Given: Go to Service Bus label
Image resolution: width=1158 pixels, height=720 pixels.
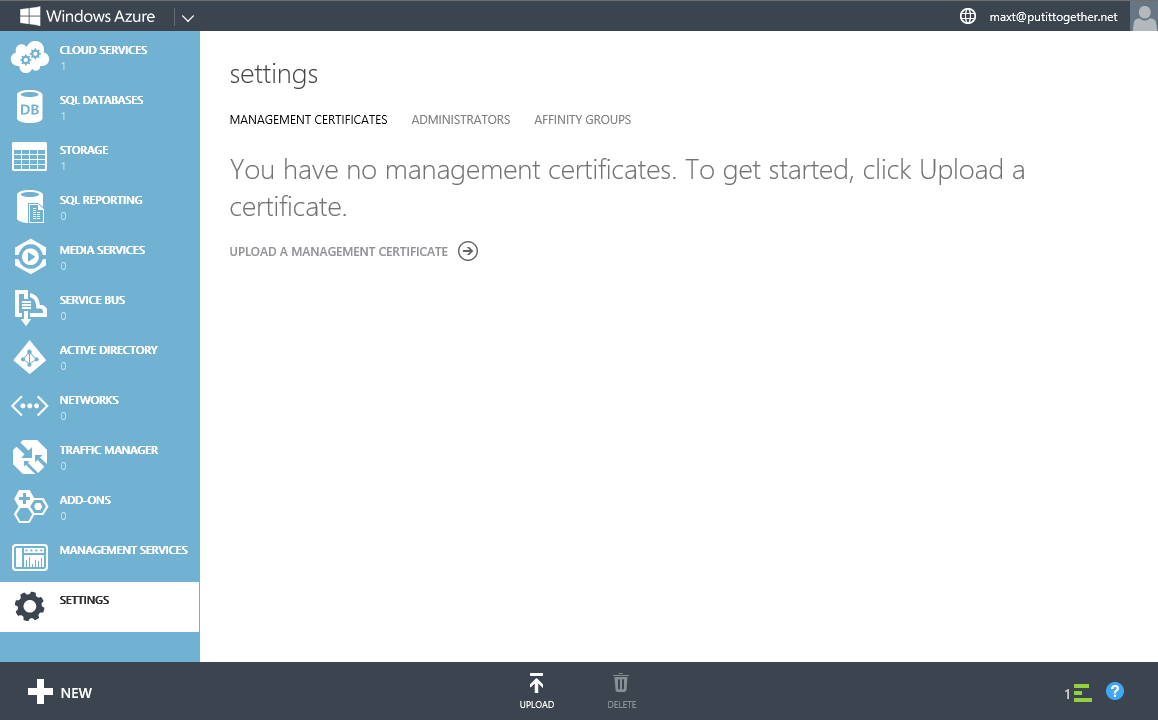Looking at the screenshot, I should click(x=92, y=300).
